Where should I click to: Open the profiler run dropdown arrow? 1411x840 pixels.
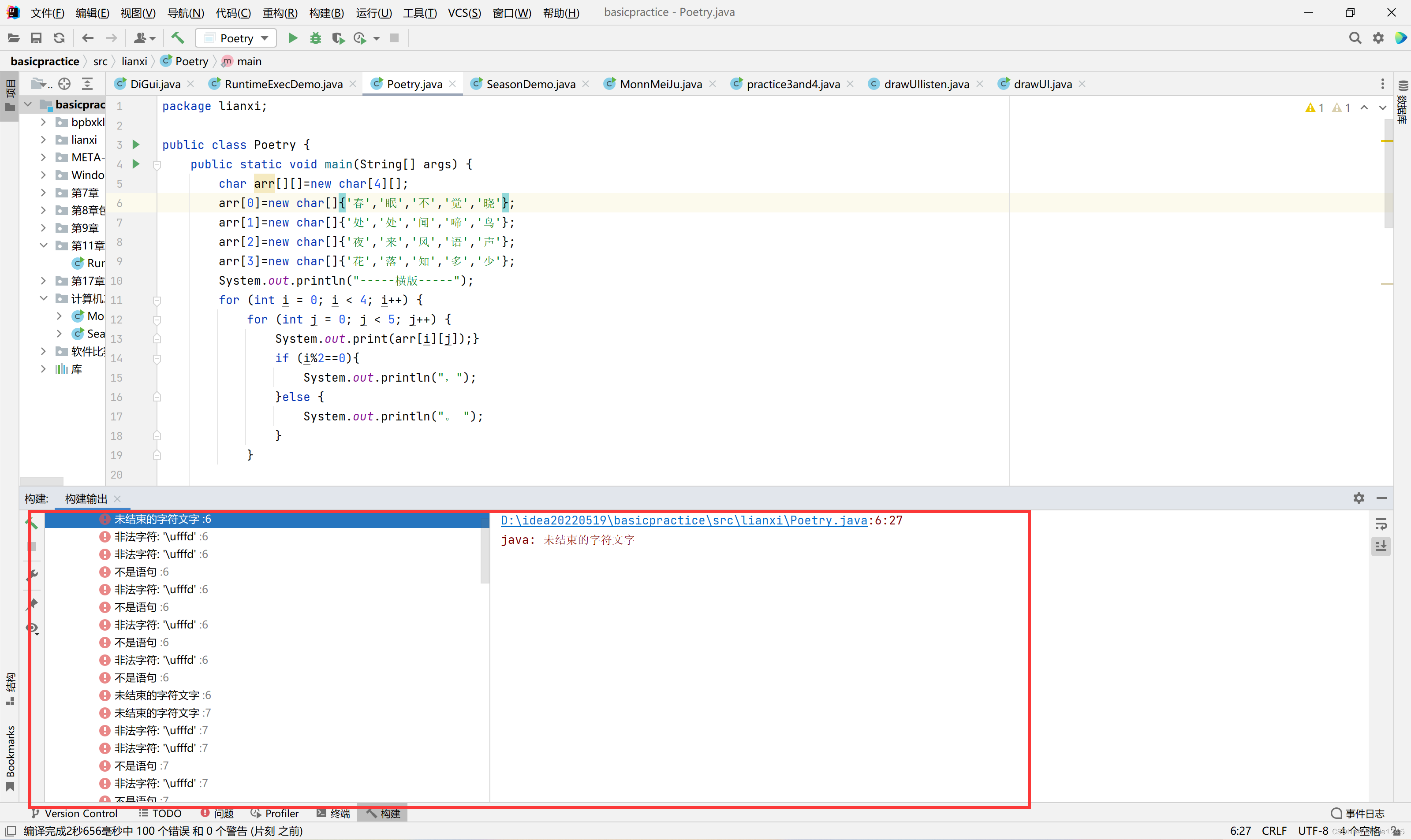pos(377,38)
